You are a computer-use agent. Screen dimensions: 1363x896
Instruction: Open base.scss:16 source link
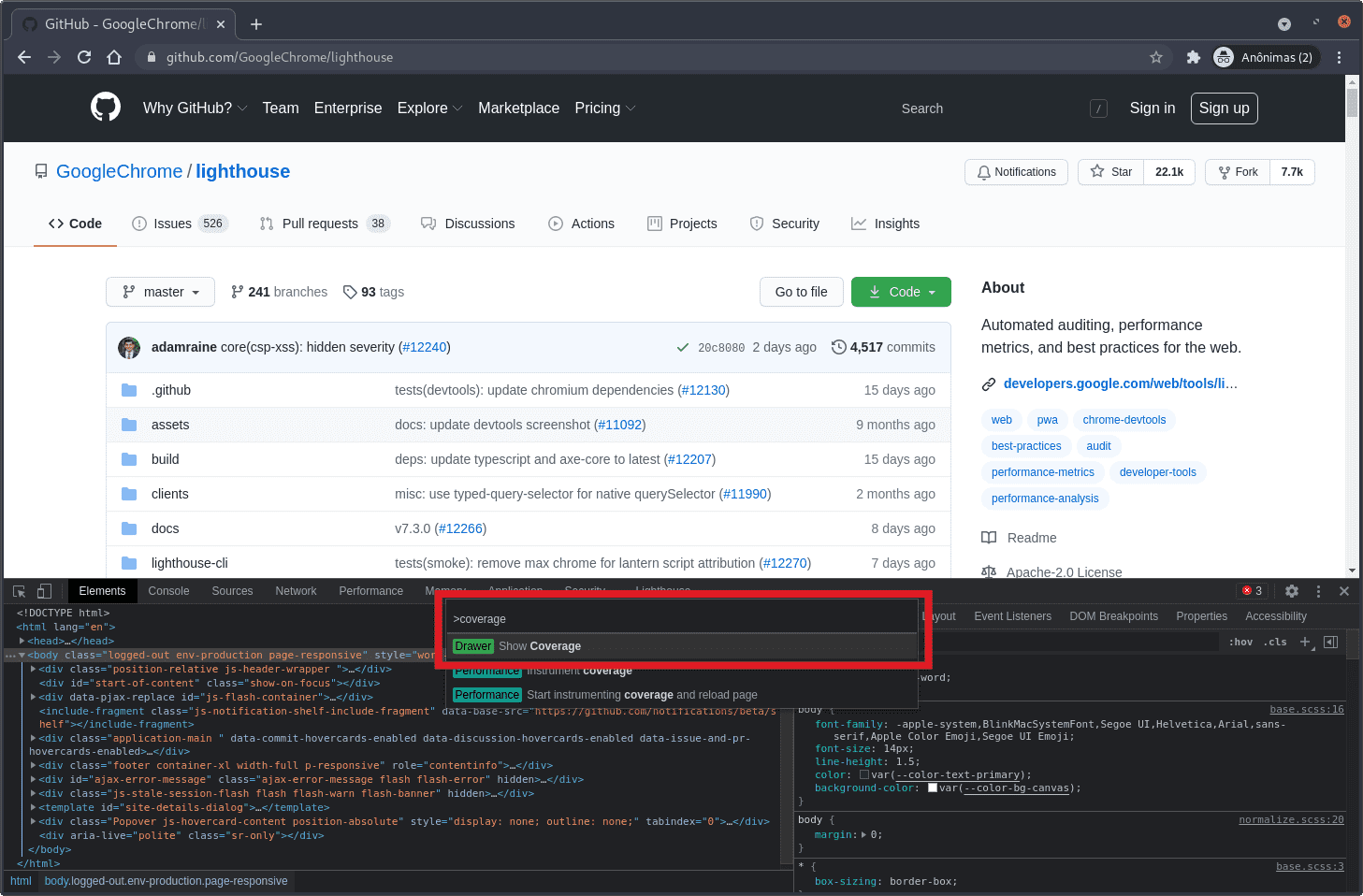1306,710
